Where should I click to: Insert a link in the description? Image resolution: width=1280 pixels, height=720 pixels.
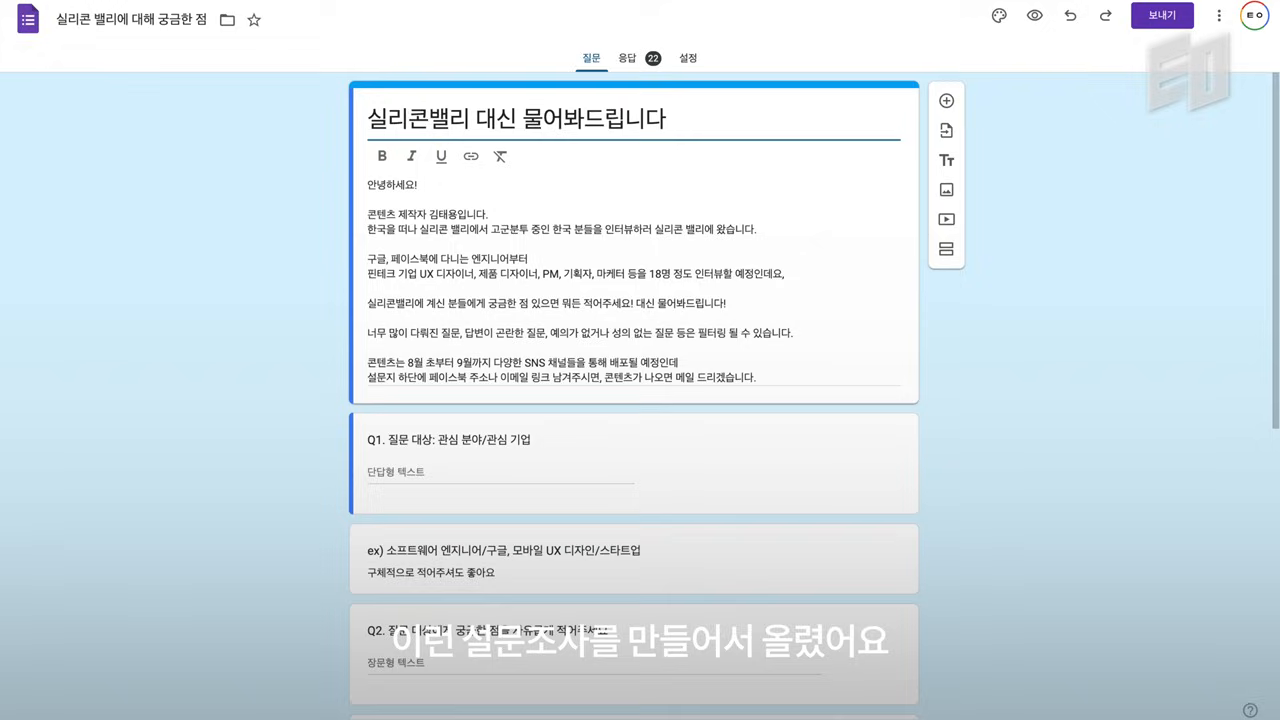click(471, 156)
